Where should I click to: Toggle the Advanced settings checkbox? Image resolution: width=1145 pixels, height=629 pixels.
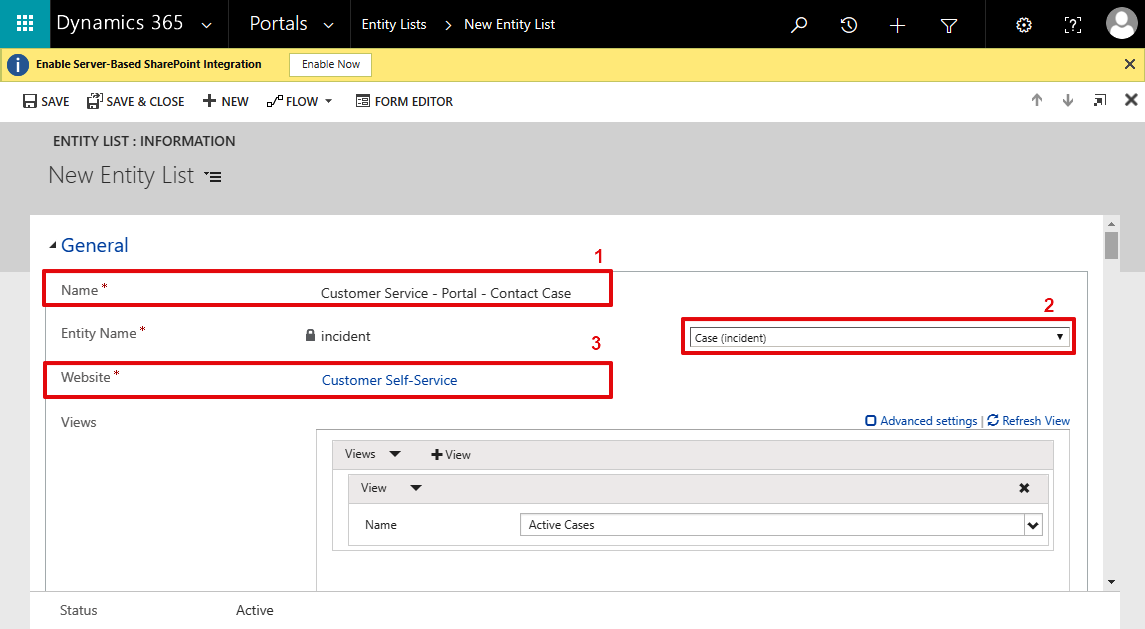(870, 421)
